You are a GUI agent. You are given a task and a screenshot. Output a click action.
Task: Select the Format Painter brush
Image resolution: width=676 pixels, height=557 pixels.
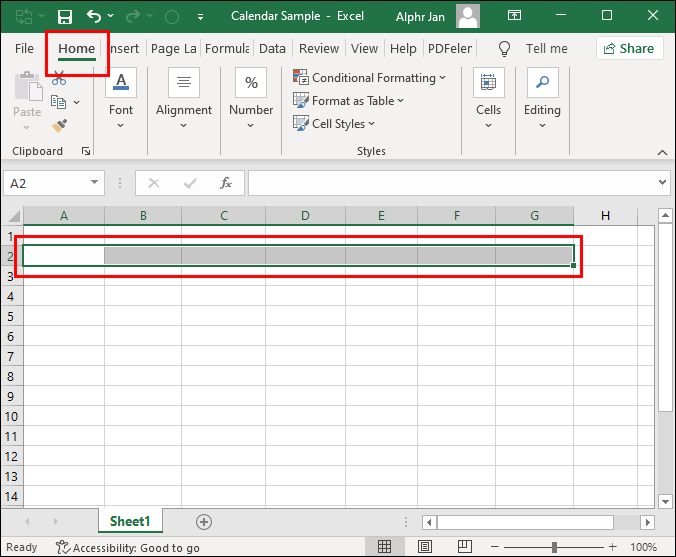click(59, 125)
